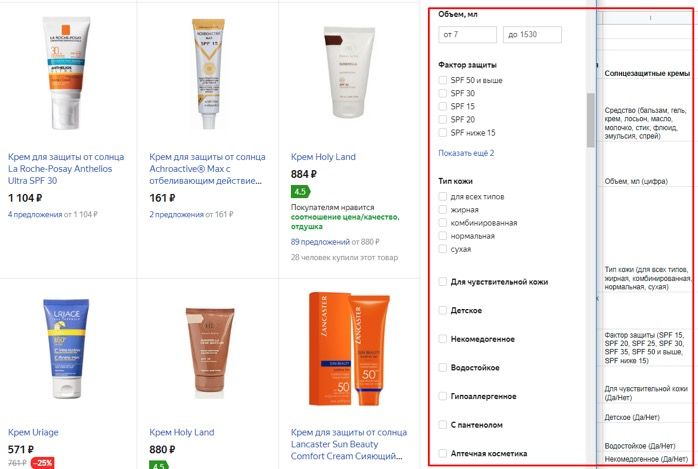This screenshot has height=469, width=698.
Task: Tick the жирная skin type checkbox
Action: (x=442, y=210)
